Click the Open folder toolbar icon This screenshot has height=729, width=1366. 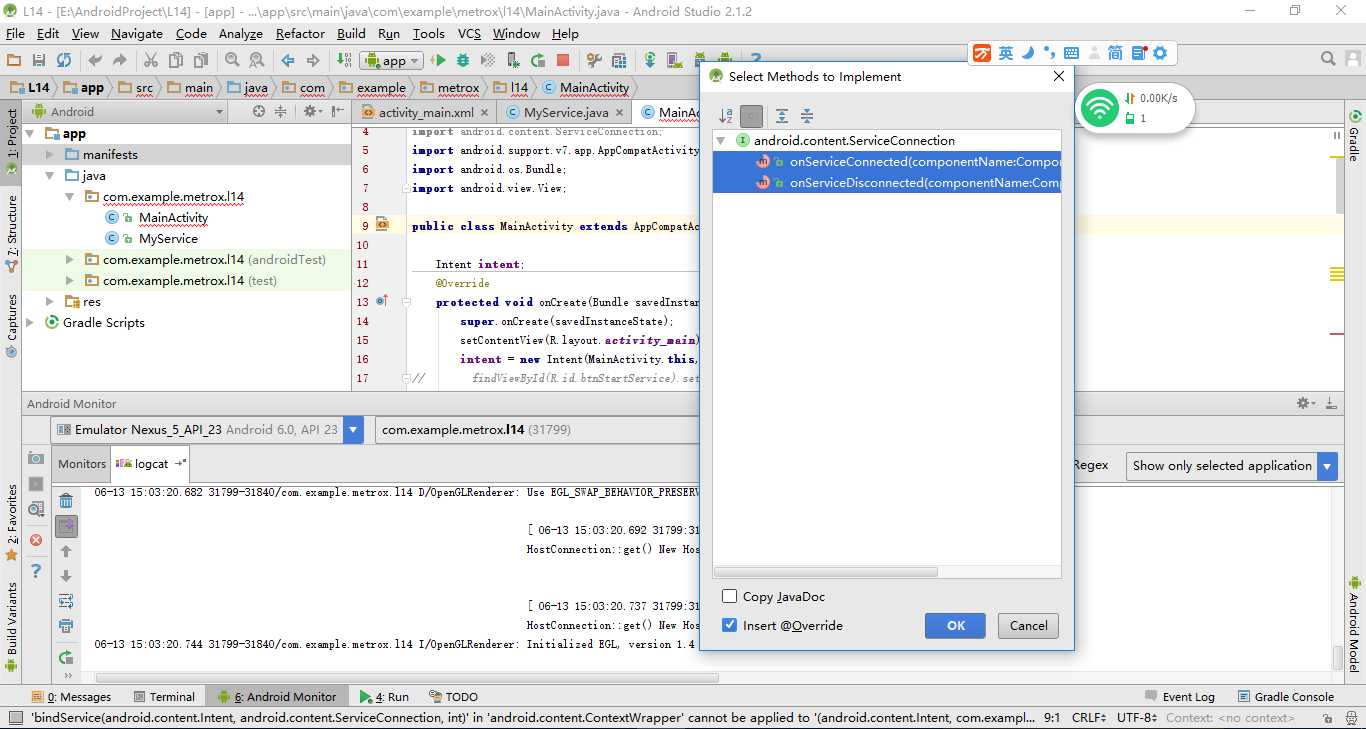click(x=14, y=60)
